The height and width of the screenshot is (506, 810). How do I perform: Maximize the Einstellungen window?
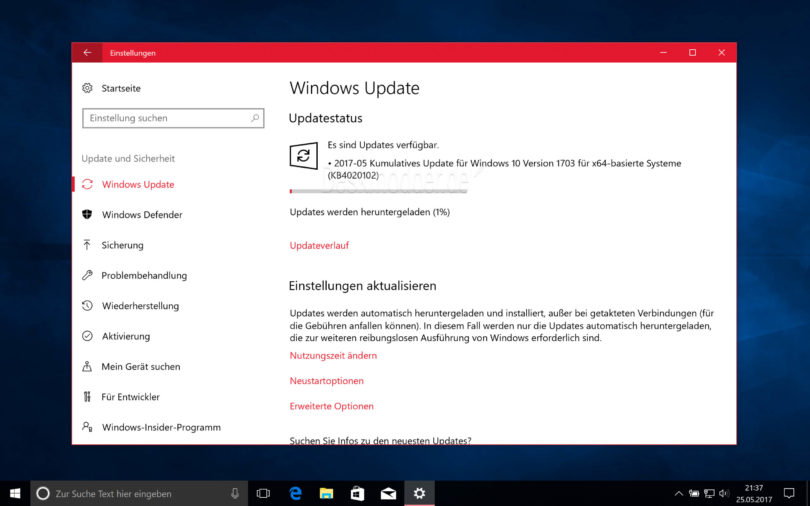tap(693, 53)
